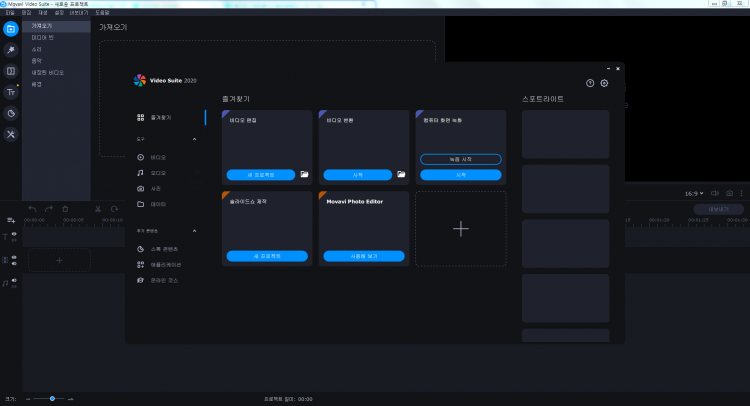Open the help icon in Video Suite launcher
Viewport: 750px width, 406px height.
click(x=590, y=83)
